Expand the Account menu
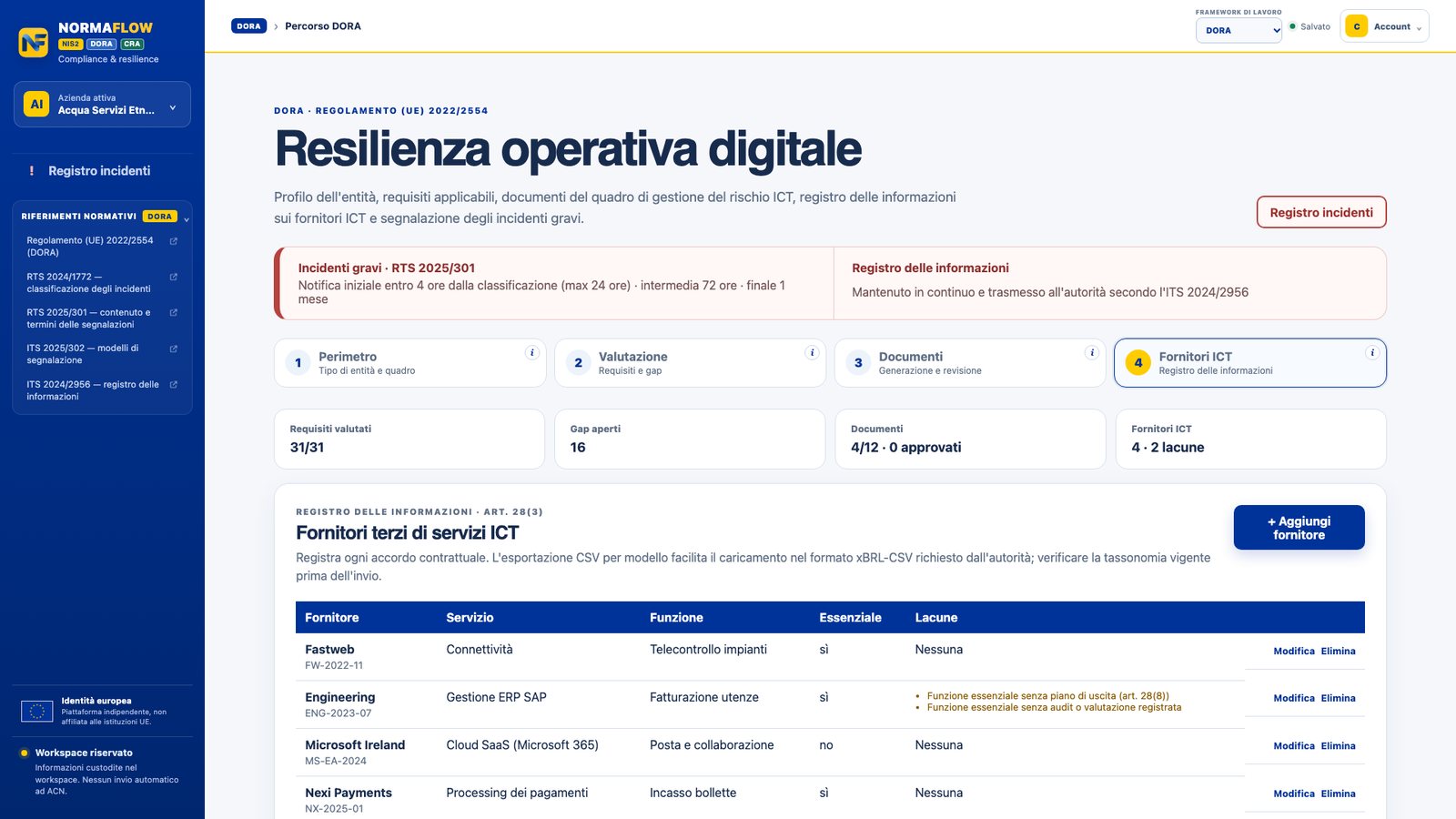This screenshot has width=1456, height=819. point(1385,26)
